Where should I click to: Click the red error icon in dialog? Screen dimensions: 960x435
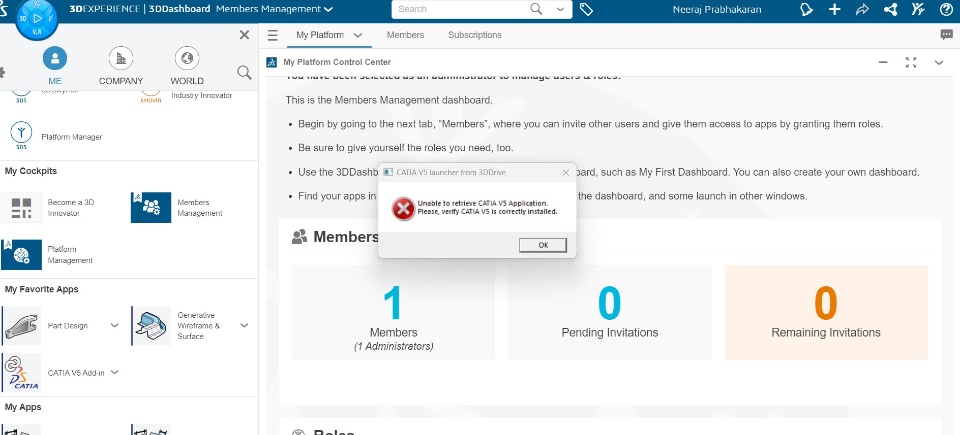coord(403,209)
